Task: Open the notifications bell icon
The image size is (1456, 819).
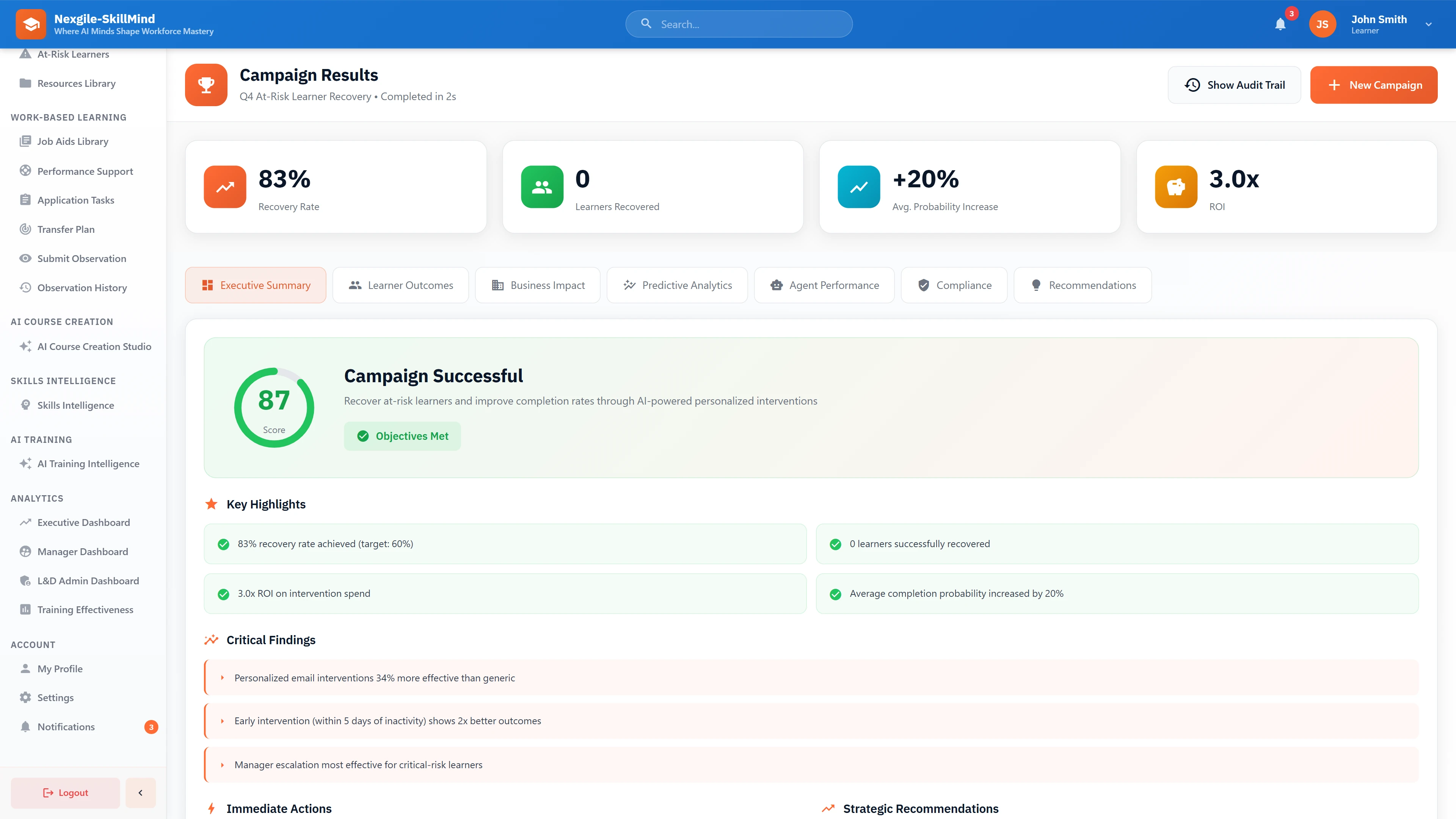Action: click(1280, 24)
